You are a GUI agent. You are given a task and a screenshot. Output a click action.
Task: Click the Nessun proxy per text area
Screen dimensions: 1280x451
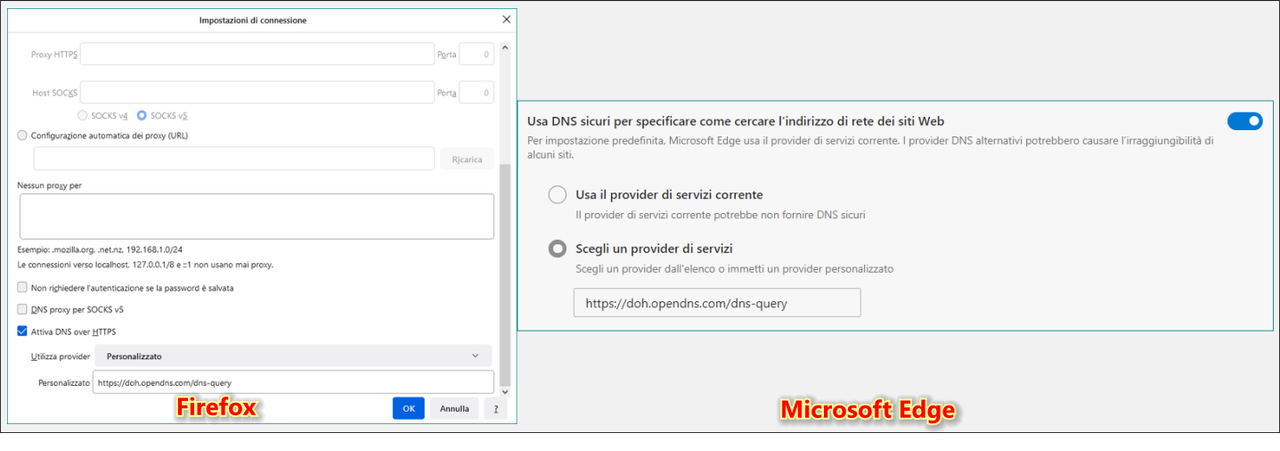(256, 216)
